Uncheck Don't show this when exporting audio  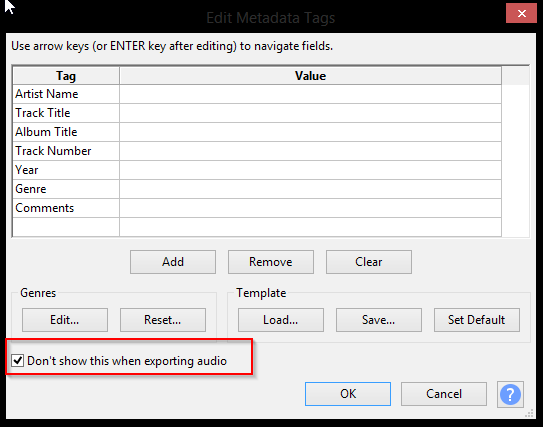coord(17,361)
